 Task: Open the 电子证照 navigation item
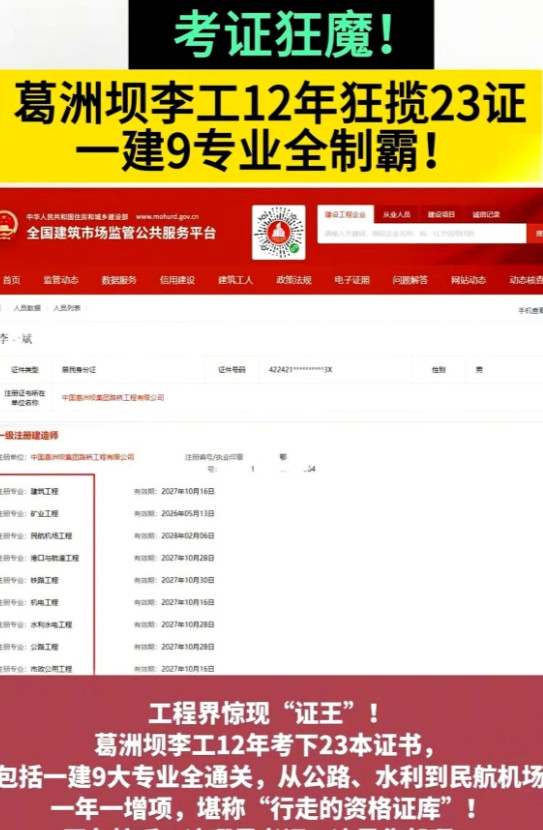352,280
